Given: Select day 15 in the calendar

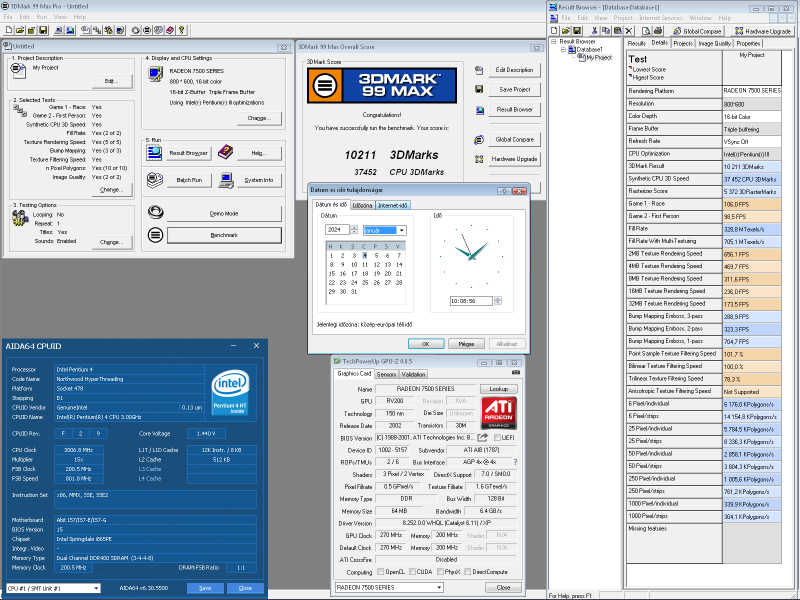Looking at the screenshot, I should (332, 273).
